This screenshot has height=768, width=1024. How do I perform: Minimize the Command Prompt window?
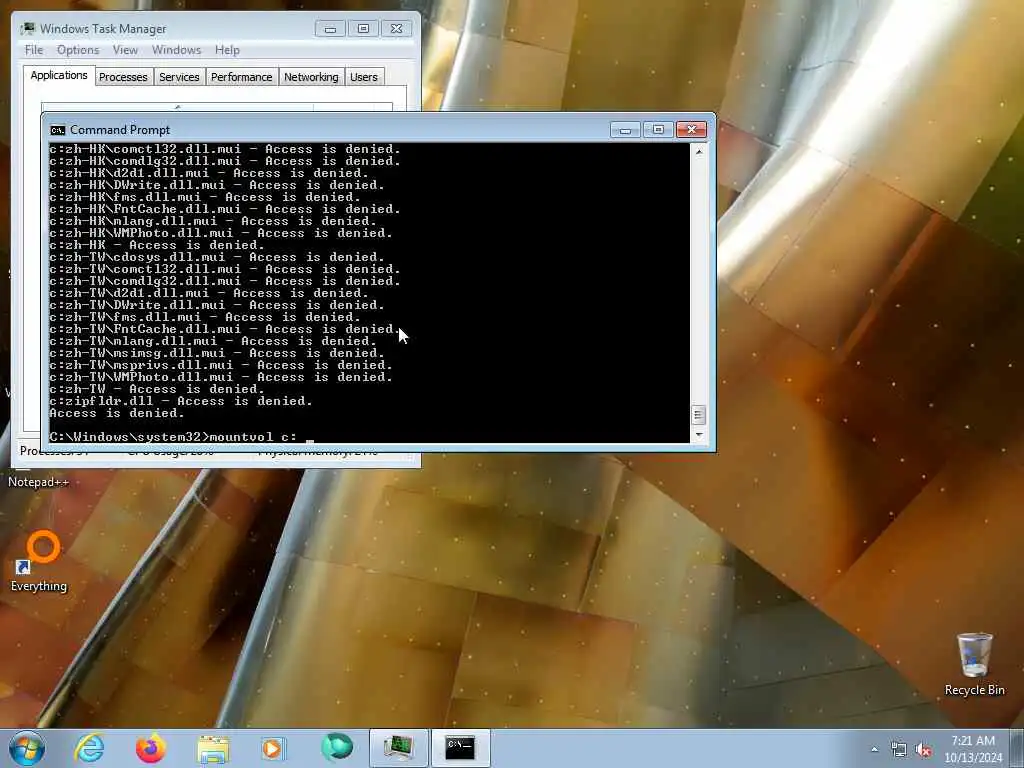click(625, 129)
